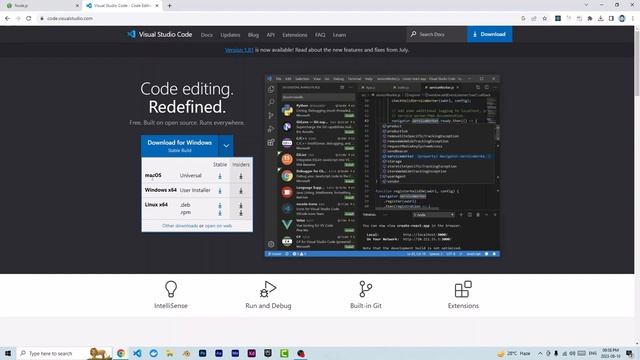Open the Chrome tab search chevron
Screen dimensions: 640x360
tap(586, 5)
